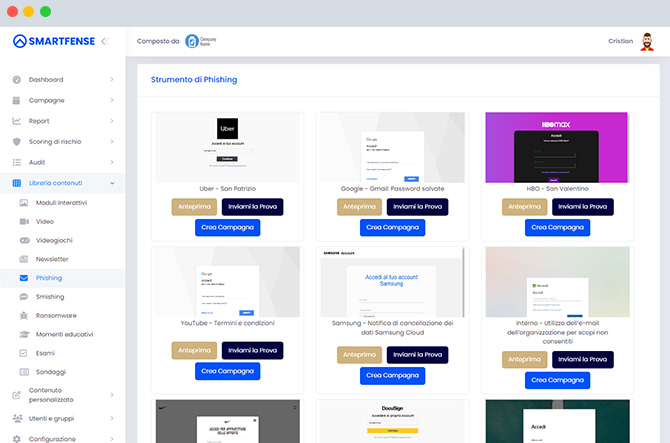Click the Strumento di Phishing heading

coord(194,79)
